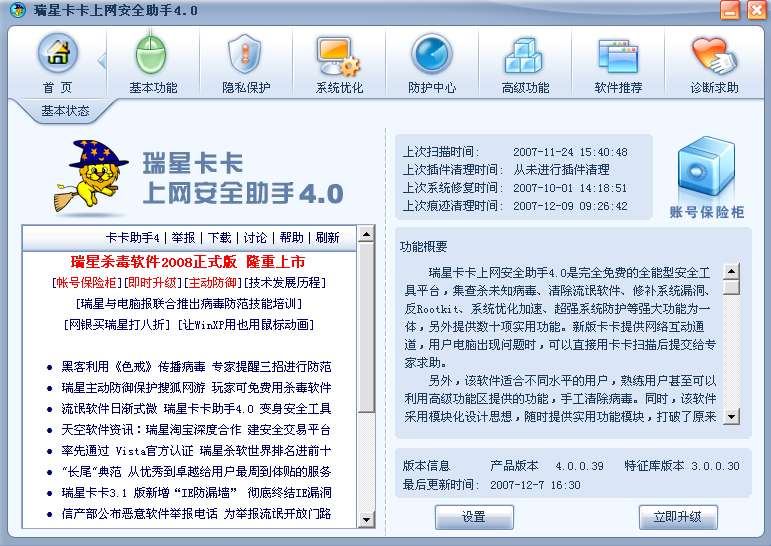Click the 上次系统修复时间 value 2007-10-01 14:18:51

click(x=570, y=188)
